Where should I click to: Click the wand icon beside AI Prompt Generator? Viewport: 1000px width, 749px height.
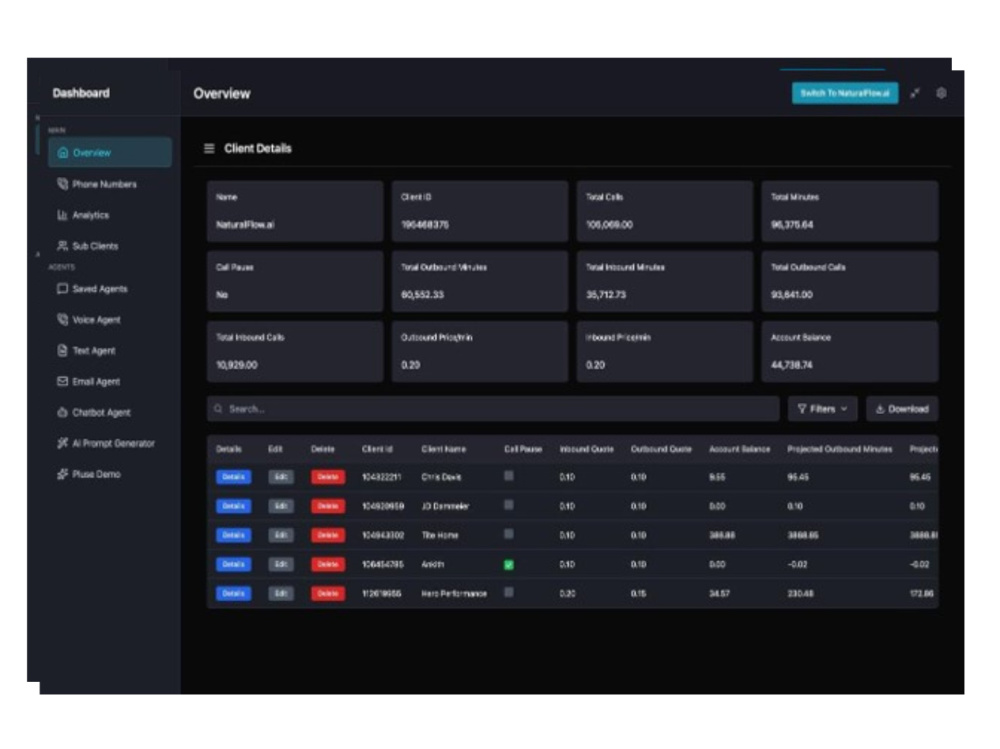pyautogui.click(x=62, y=443)
